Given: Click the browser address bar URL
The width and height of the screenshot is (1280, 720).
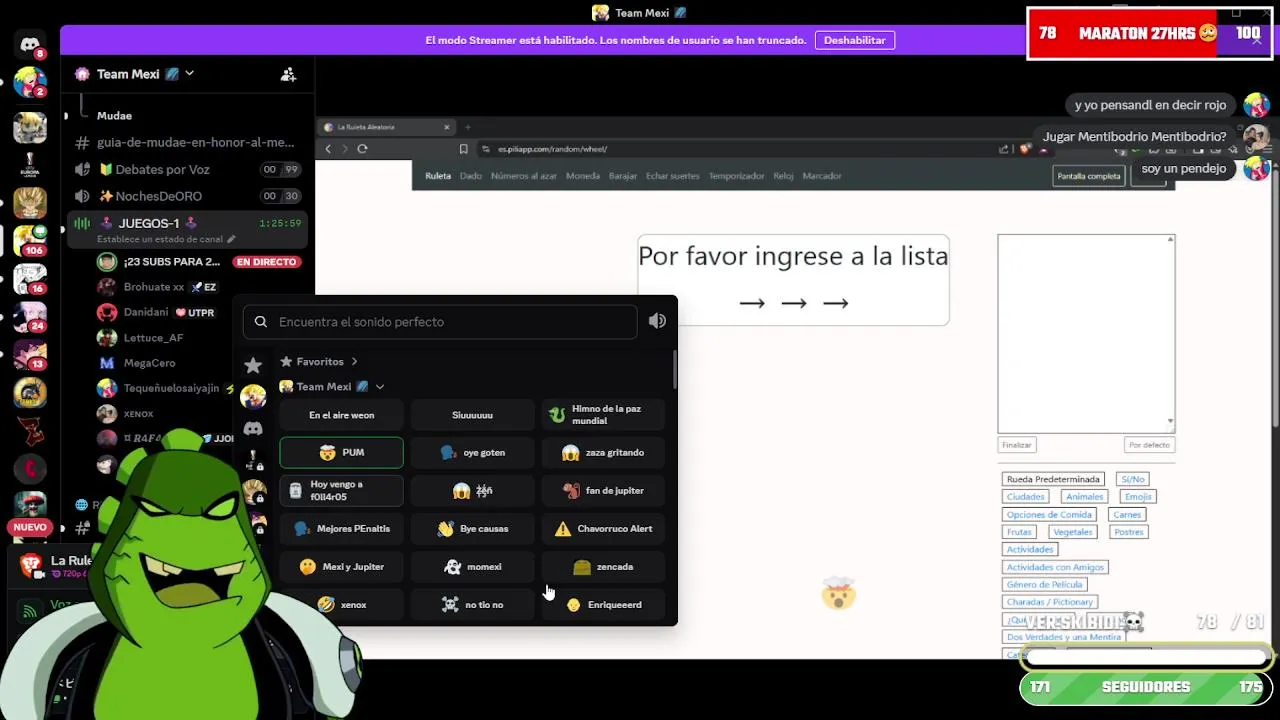Looking at the screenshot, I should tap(553, 149).
